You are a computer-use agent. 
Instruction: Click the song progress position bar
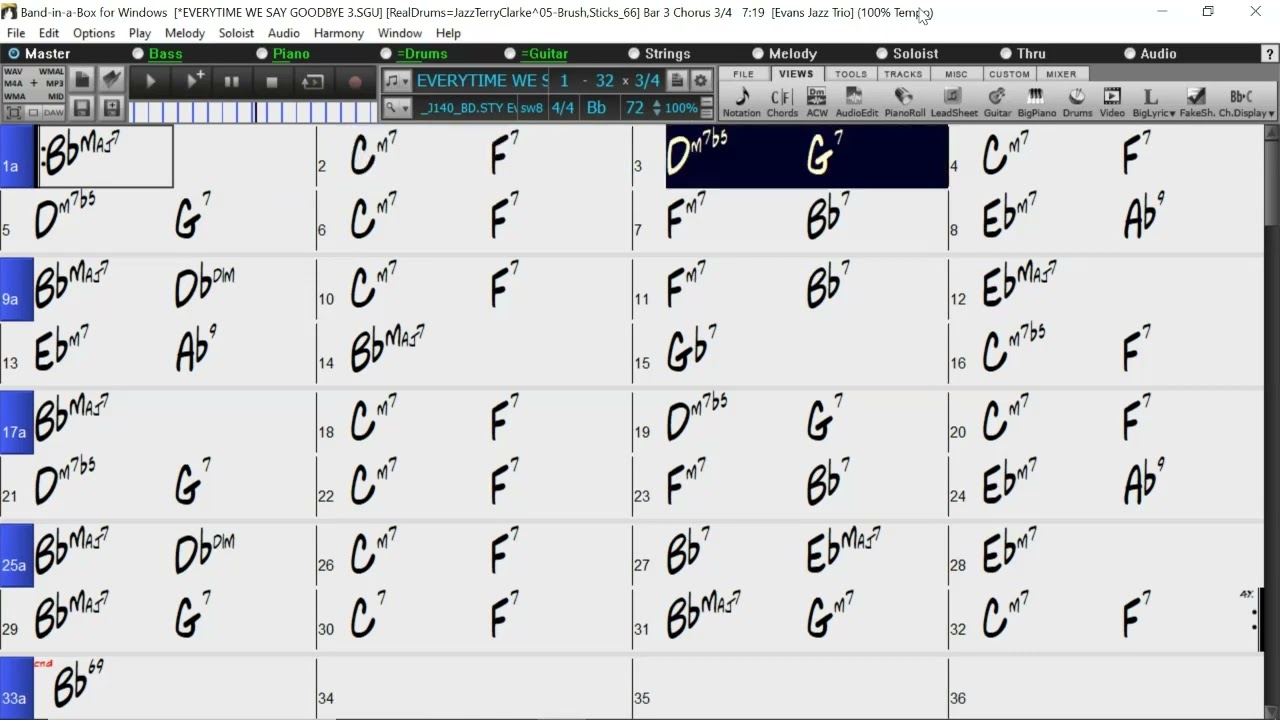[253, 112]
